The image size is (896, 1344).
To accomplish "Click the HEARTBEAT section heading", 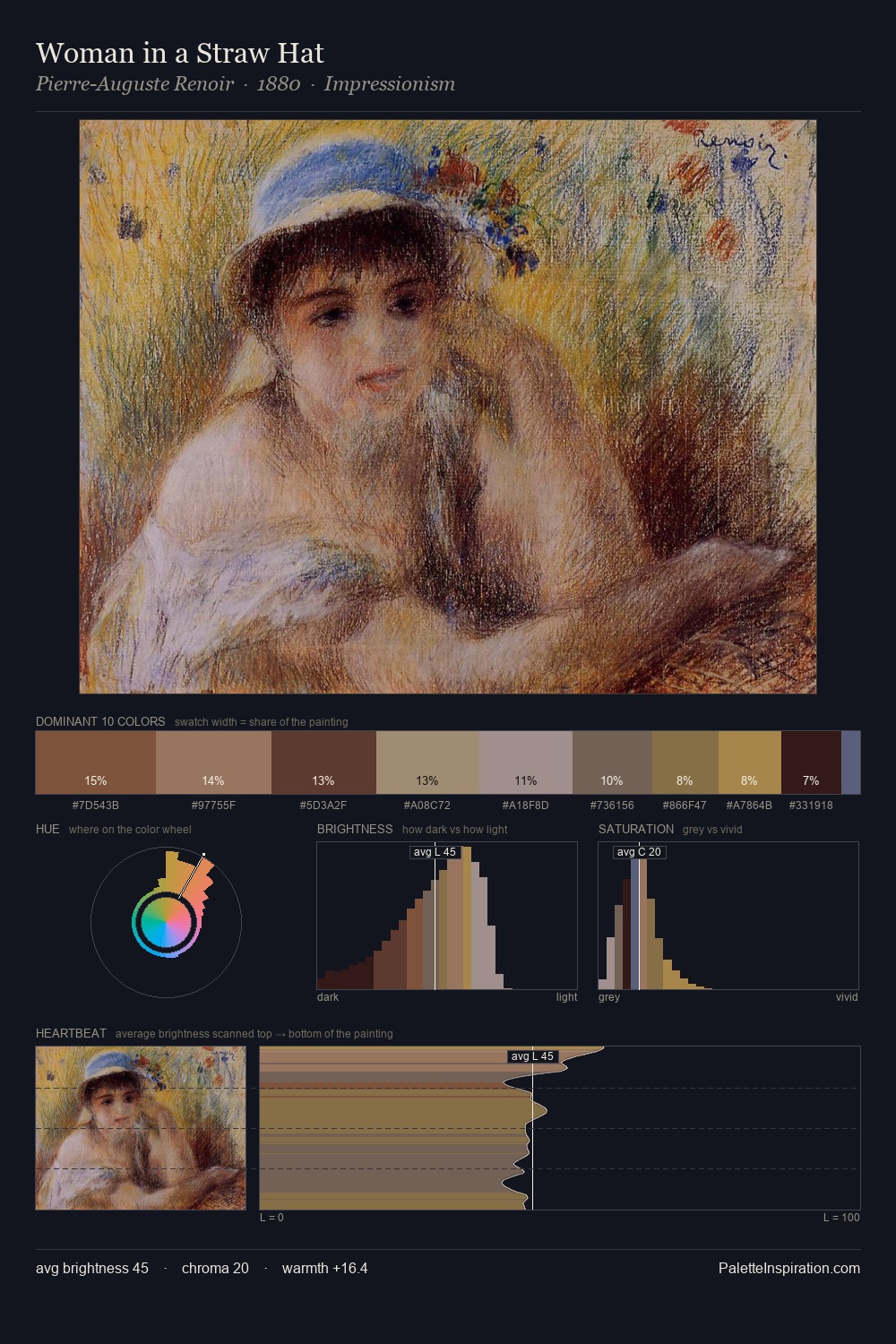I will click(x=71, y=1033).
